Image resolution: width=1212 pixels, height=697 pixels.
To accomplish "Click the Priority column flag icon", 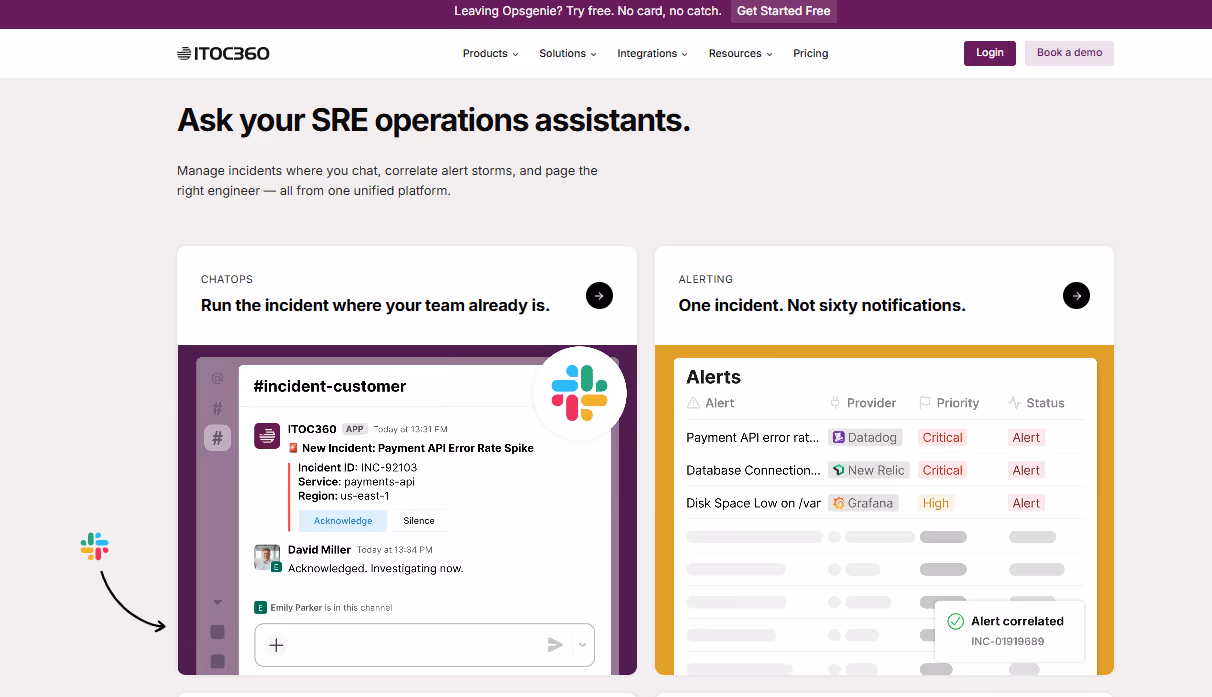I will point(925,403).
